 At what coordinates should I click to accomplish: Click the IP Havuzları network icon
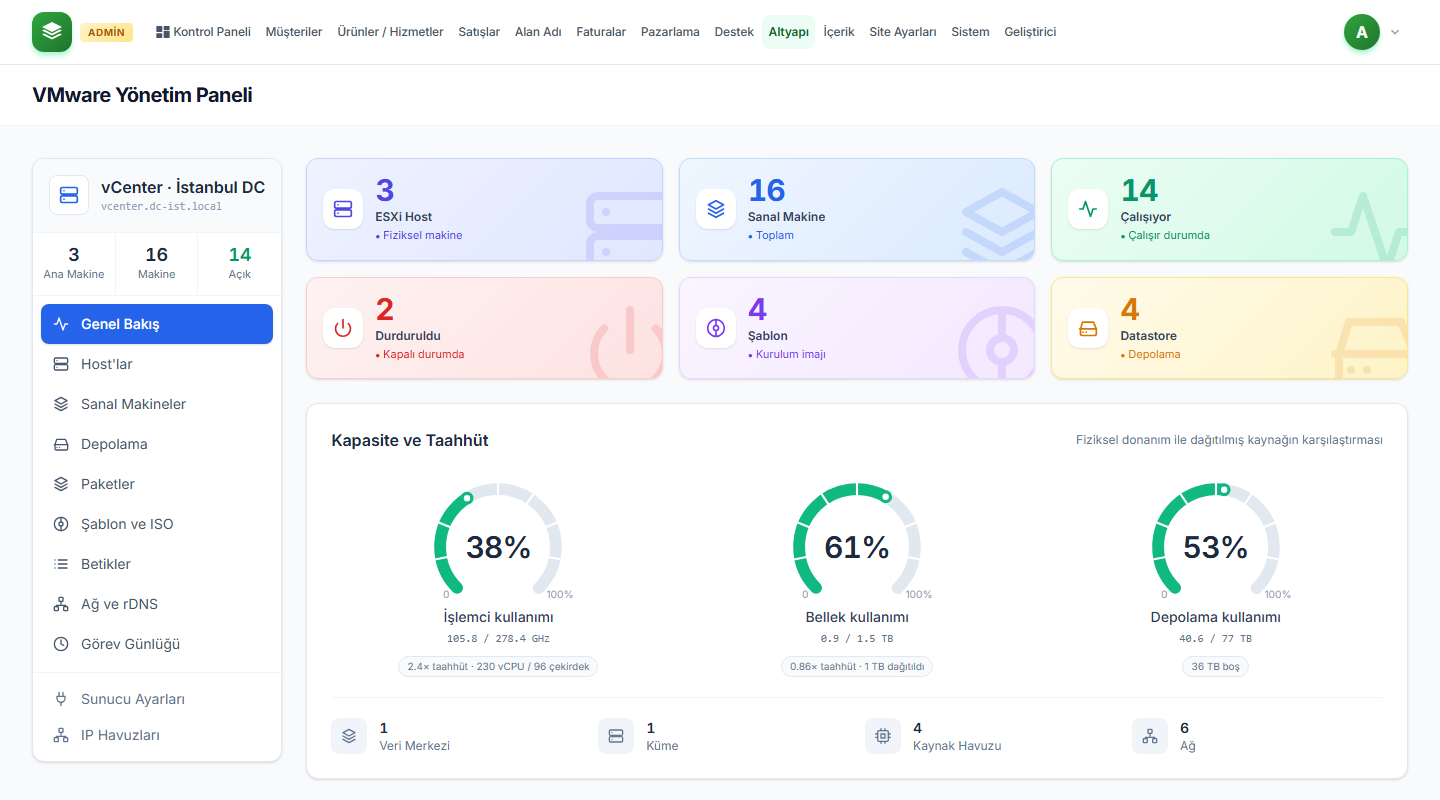[61, 735]
